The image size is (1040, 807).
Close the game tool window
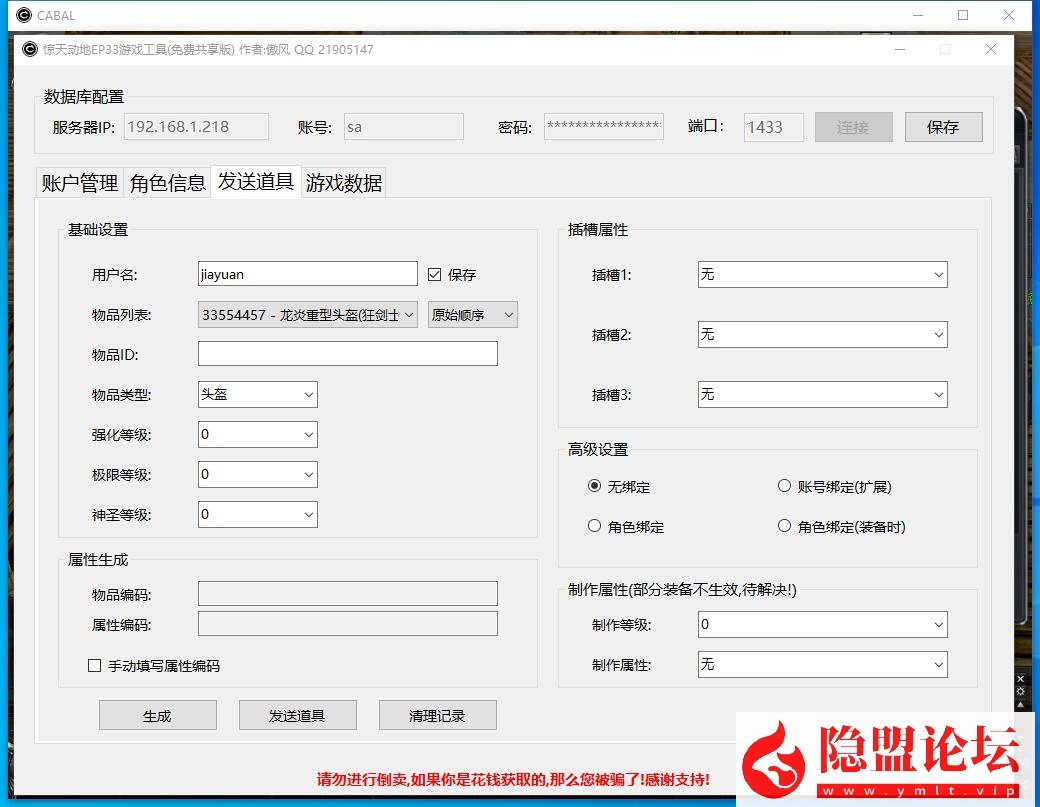click(x=991, y=49)
